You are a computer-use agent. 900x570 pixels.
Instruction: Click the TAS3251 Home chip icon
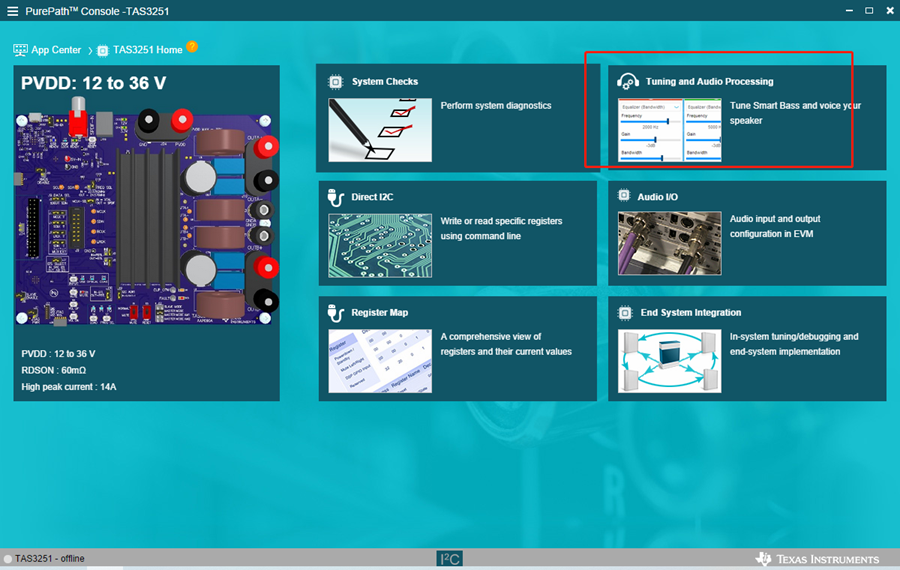coord(103,51)
